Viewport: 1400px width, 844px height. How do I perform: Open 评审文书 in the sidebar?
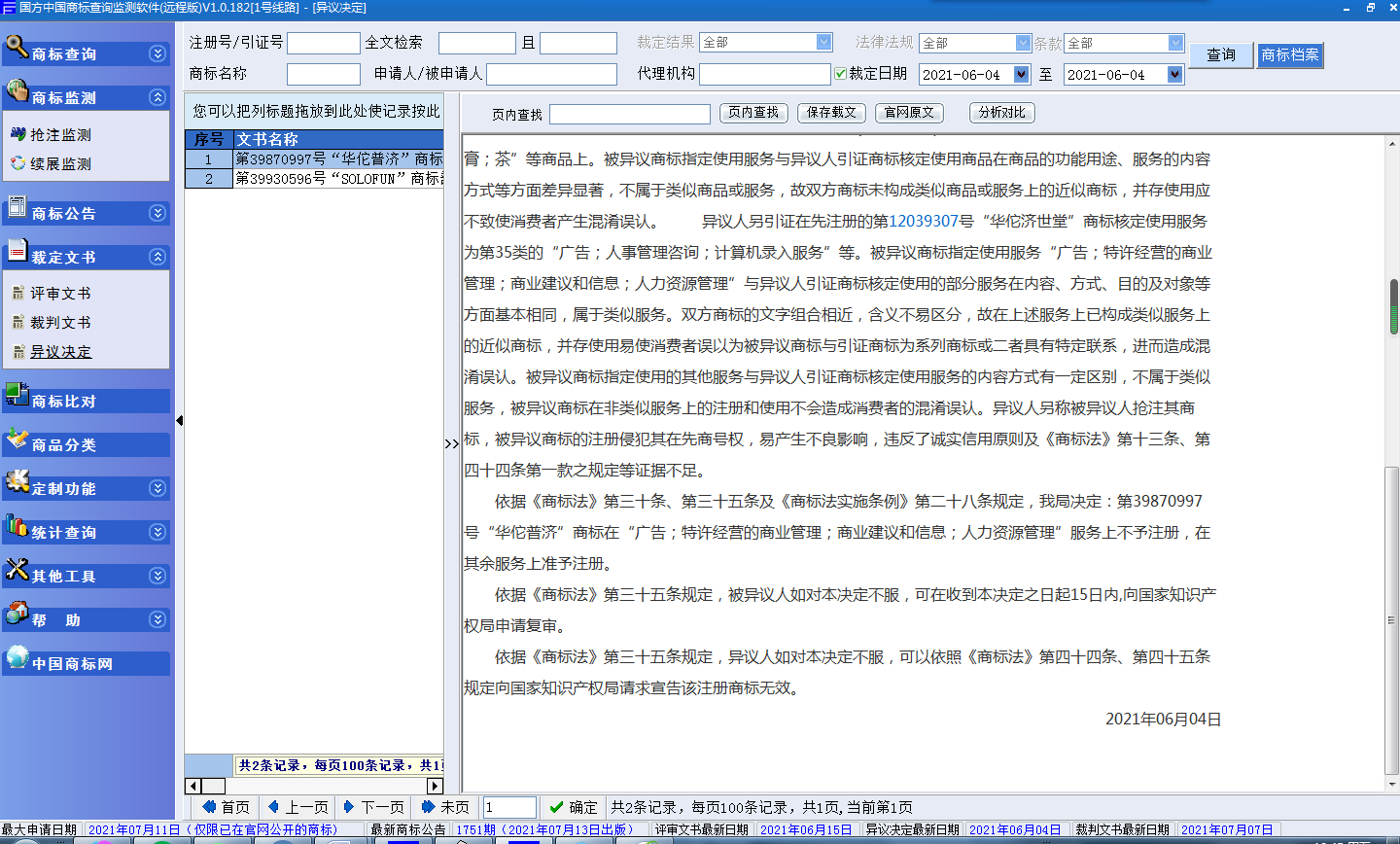click(60, 294)
